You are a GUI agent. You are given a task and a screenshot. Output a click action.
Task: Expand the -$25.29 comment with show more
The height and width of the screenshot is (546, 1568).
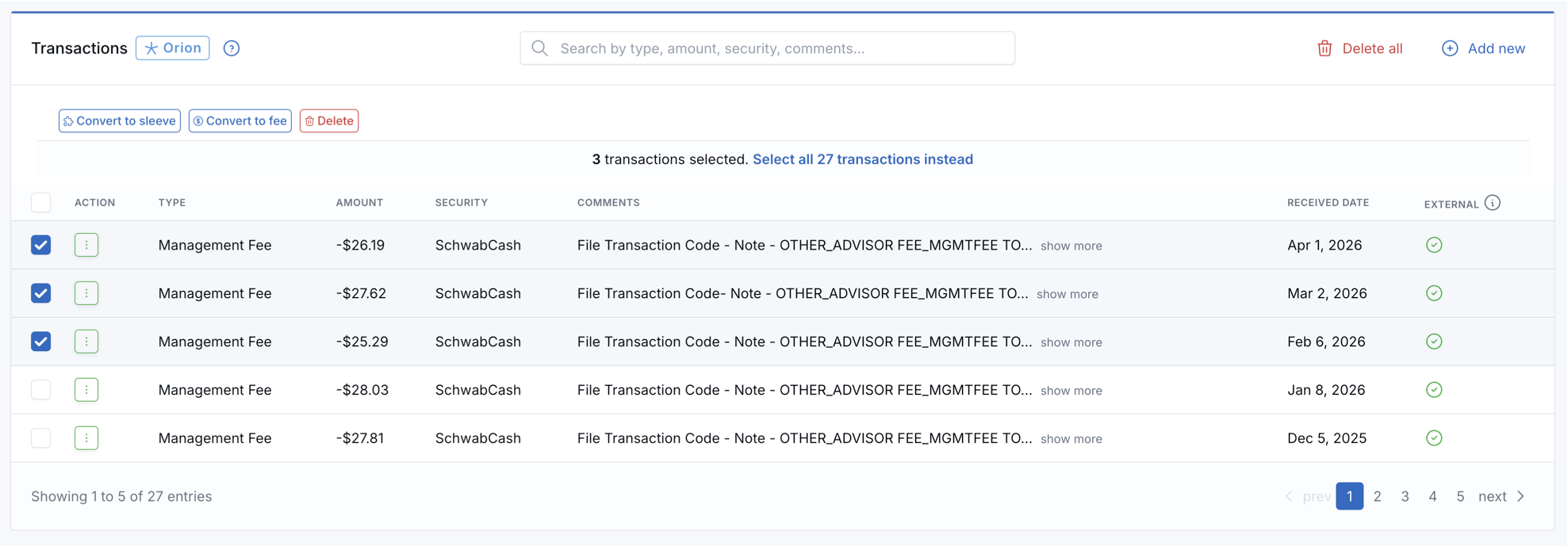(1071, 342)
